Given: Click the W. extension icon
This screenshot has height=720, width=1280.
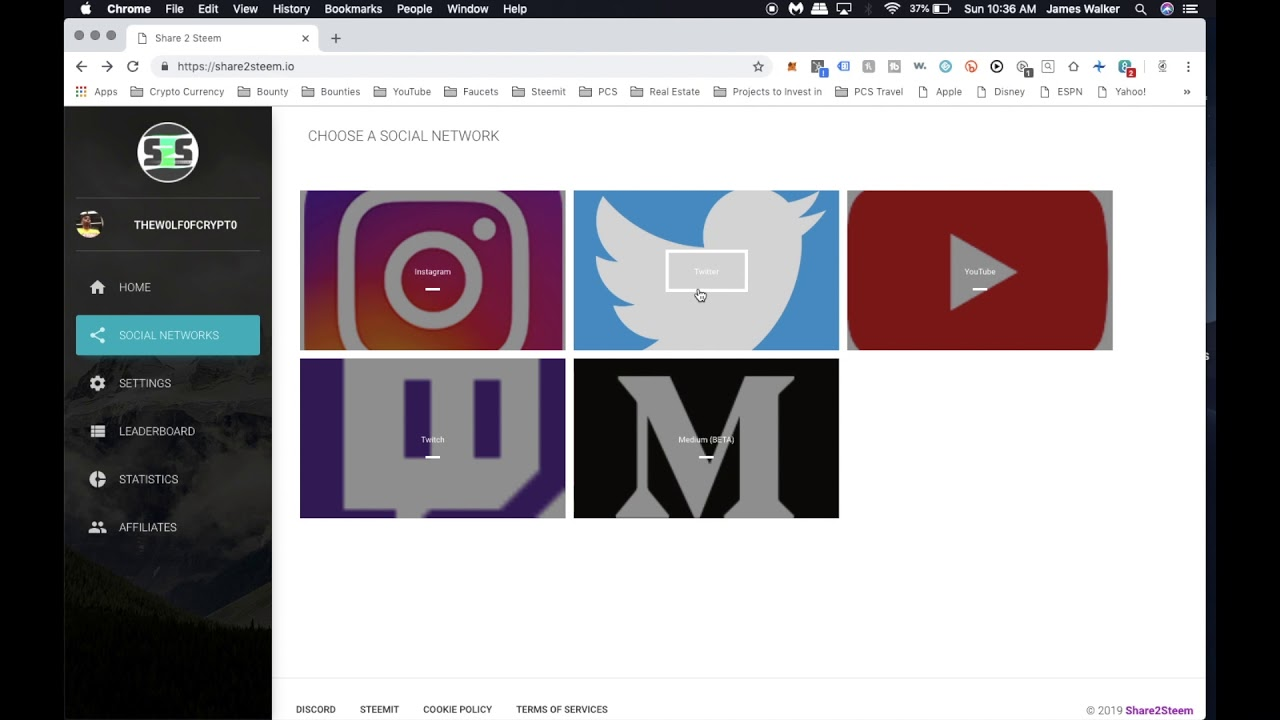Looking at the screenshot, I should (x=920, y=66).
